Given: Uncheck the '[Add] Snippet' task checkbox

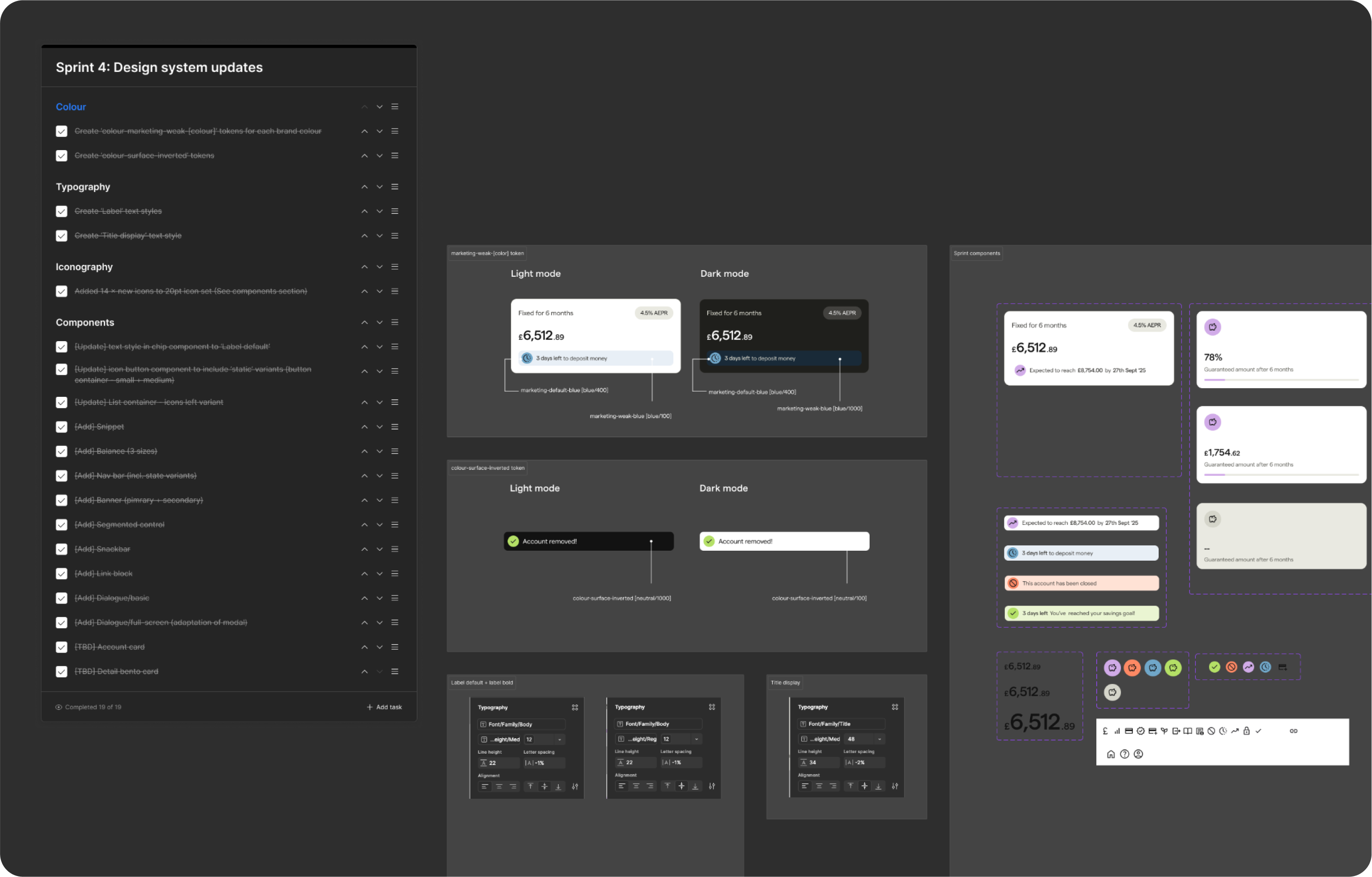Looking at the screenshot, I should point(61,427).
